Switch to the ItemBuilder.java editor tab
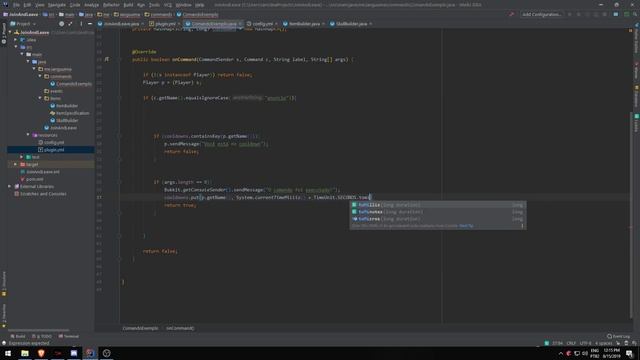 (x=304, y=24)
